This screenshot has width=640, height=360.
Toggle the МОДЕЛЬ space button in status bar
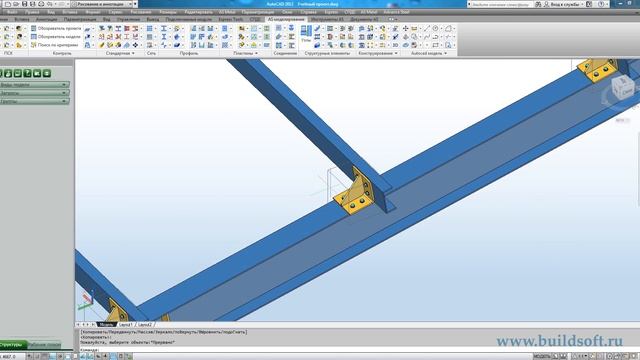coord(542,356)
